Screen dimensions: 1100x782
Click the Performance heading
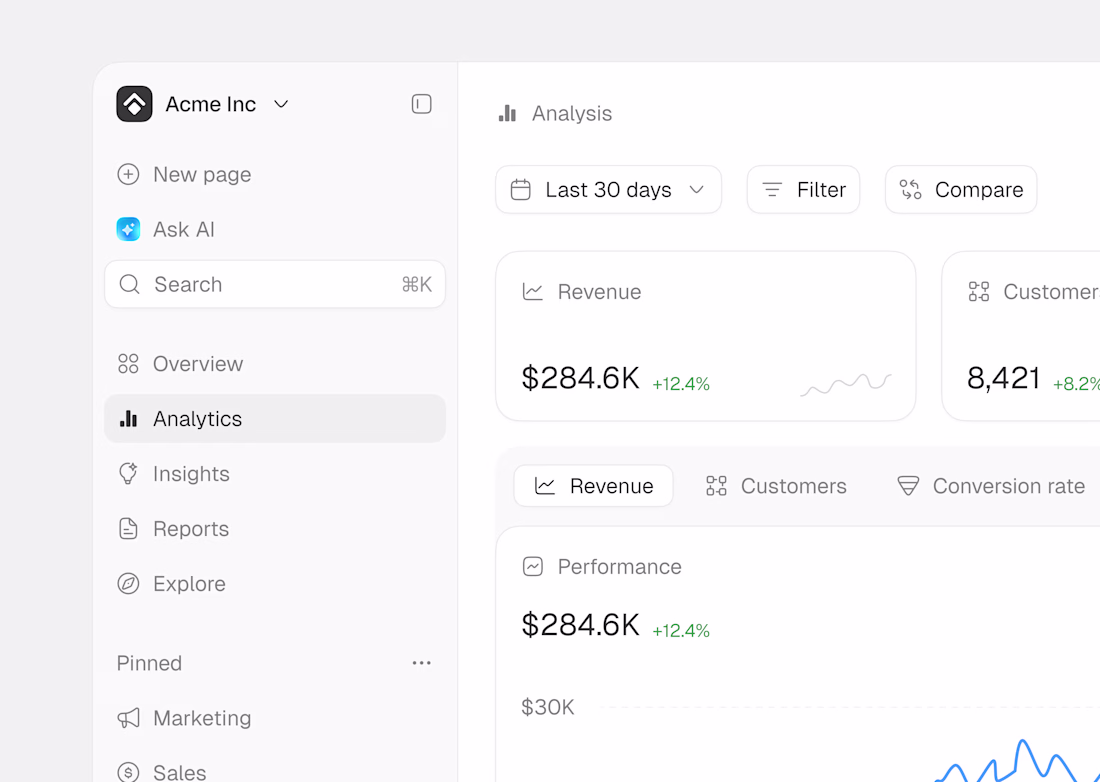[619, 566]
